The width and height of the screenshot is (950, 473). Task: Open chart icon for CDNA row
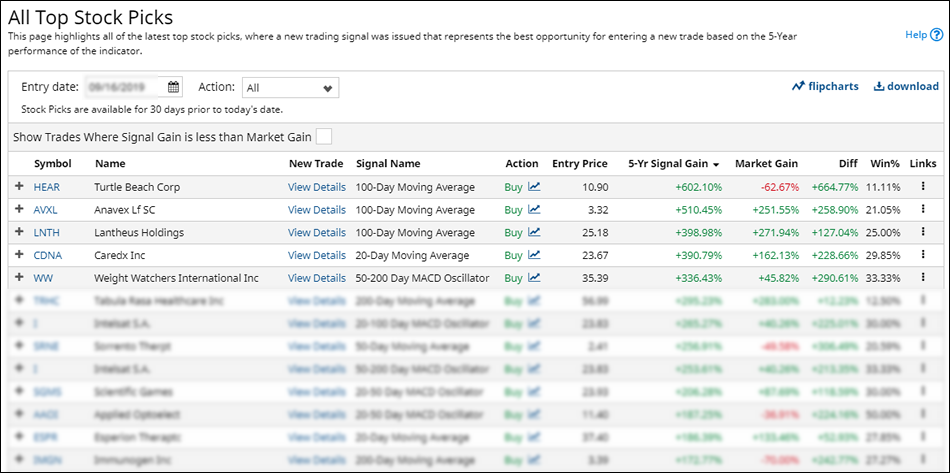click(x=534, y=255)
